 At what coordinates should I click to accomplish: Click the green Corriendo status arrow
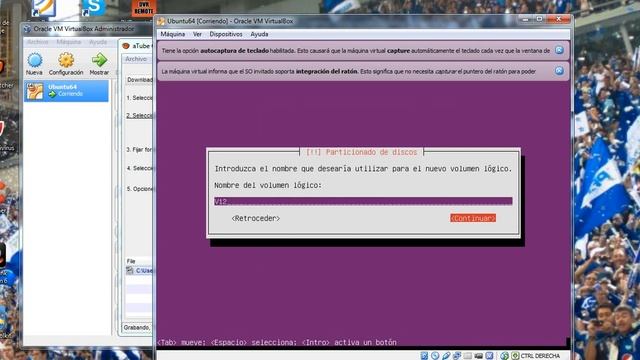coord(52,94)
